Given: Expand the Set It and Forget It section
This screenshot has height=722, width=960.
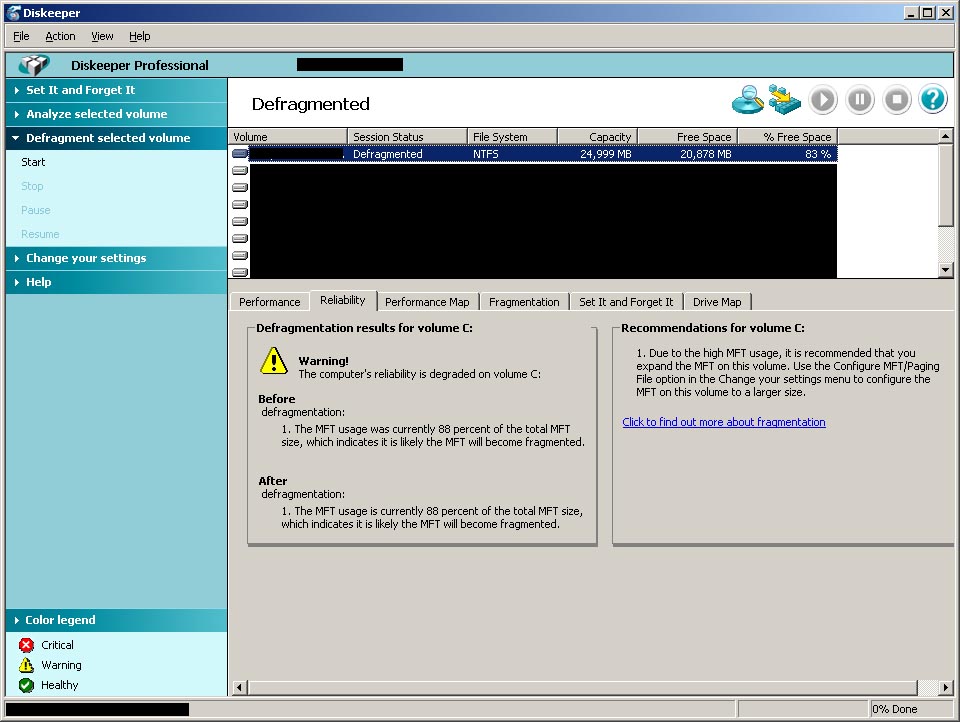Looking at the screenshot, I should point(116,90).
